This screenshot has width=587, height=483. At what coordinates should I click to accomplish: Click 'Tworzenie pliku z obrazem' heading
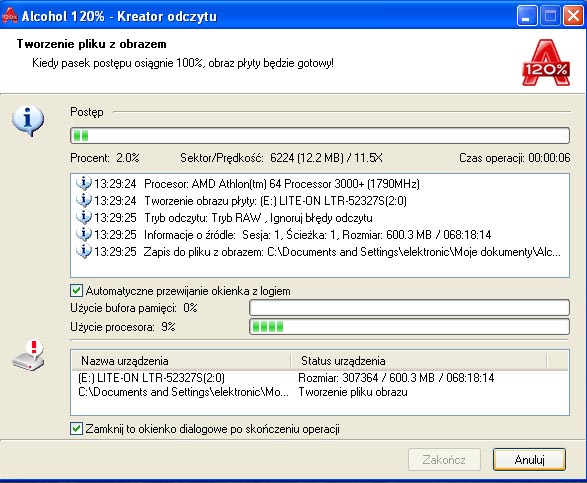tap(92, 44)
